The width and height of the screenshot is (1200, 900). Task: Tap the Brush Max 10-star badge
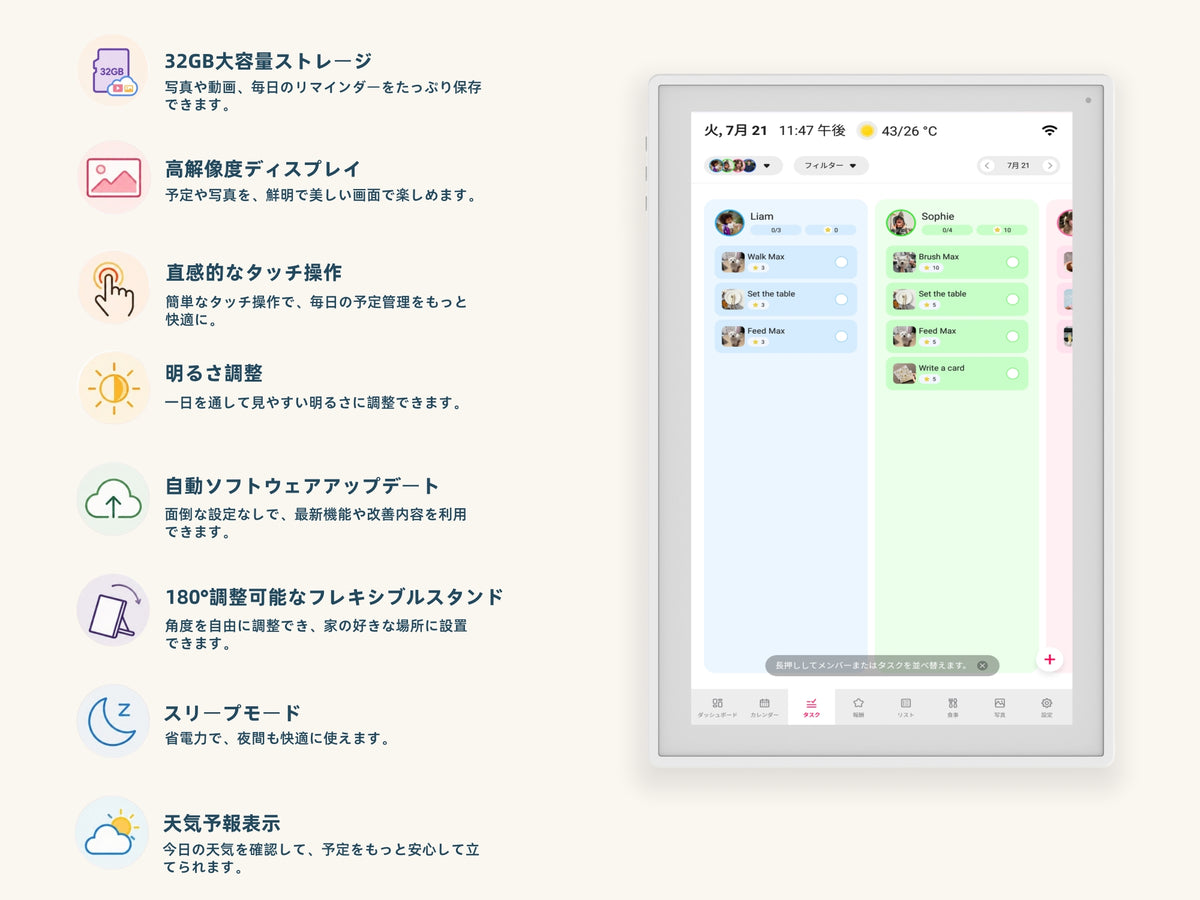pos(931,268)
